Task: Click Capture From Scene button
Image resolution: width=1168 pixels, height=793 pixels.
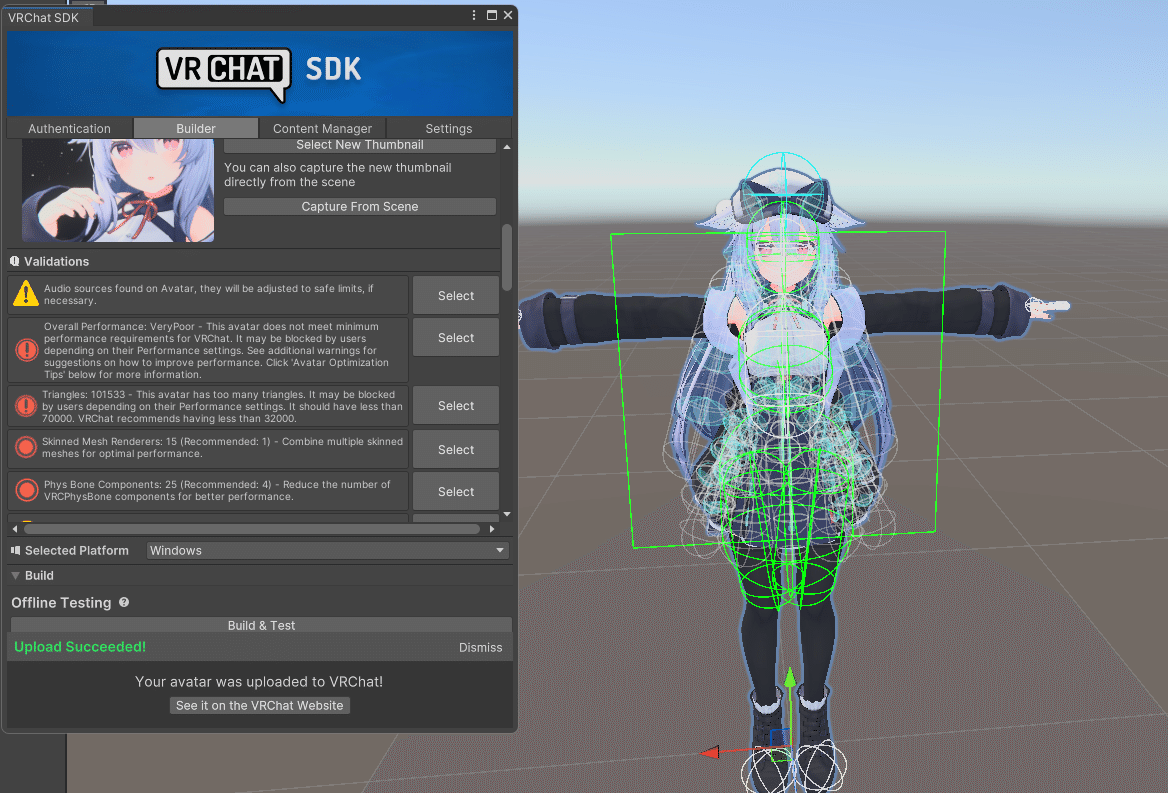Action: pos(360,206)
